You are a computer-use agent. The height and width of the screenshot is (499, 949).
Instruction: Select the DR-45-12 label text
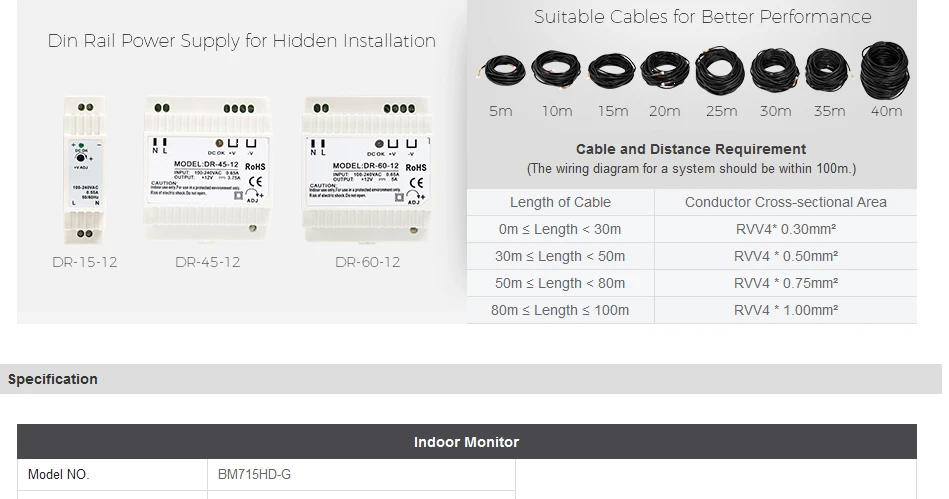[x=208, y=262]
